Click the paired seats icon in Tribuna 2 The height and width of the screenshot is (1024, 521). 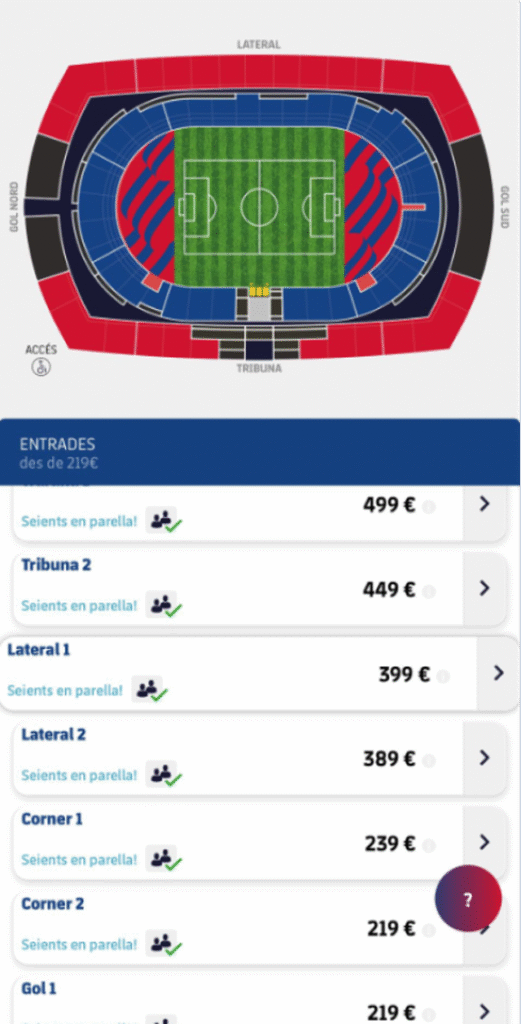[x=163, y=605]
